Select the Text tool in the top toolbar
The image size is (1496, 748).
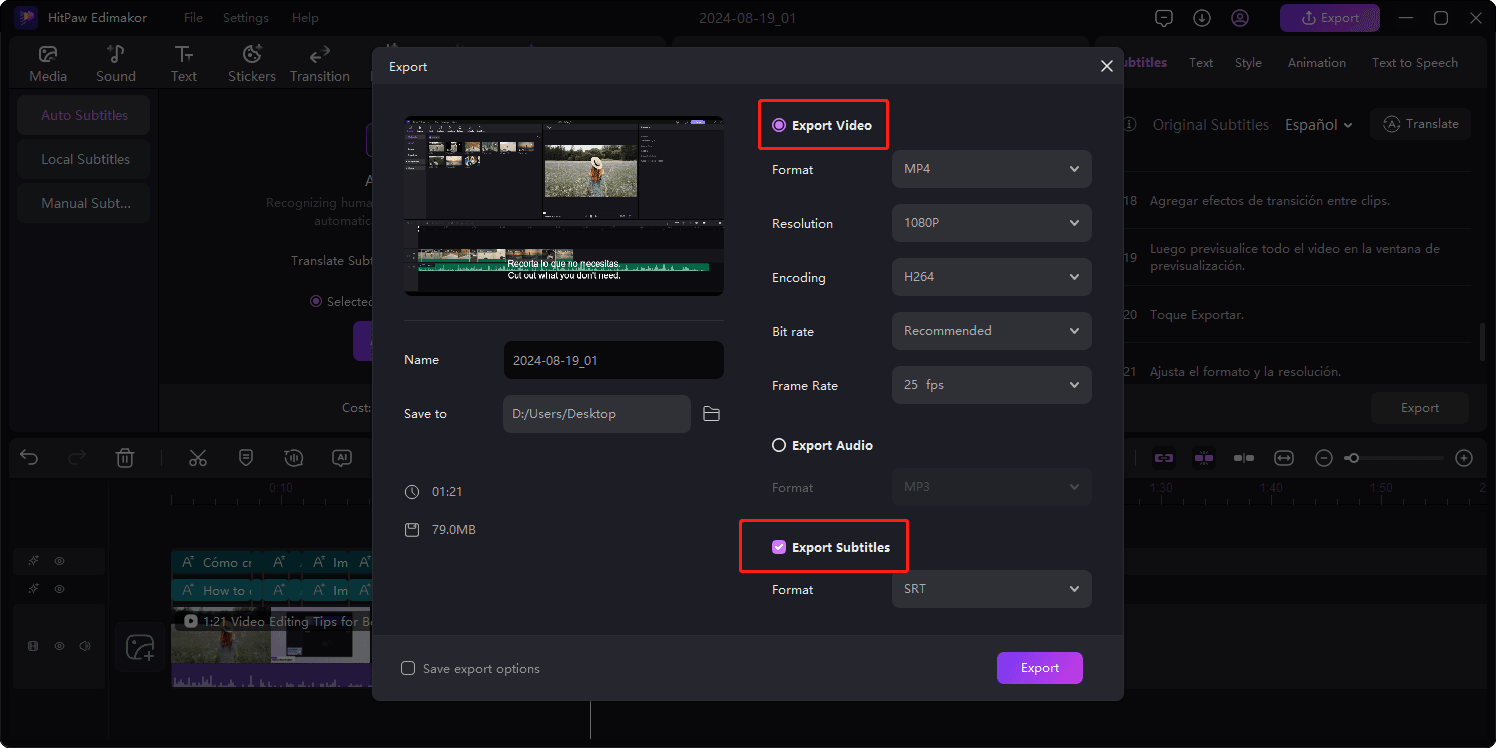click(x=184, y=61)
